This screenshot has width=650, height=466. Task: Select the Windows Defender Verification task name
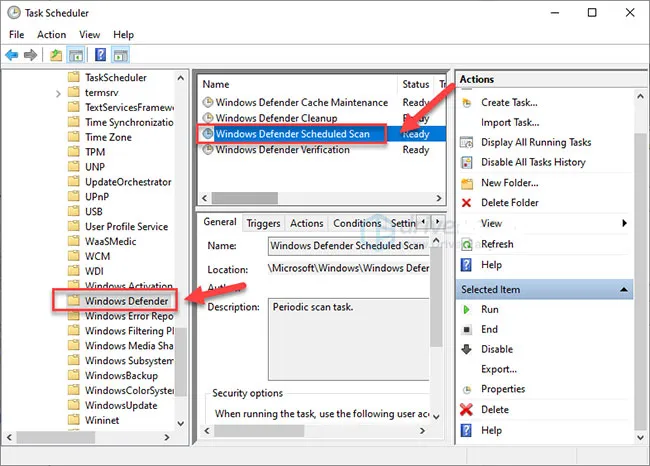tap(282, 150)
